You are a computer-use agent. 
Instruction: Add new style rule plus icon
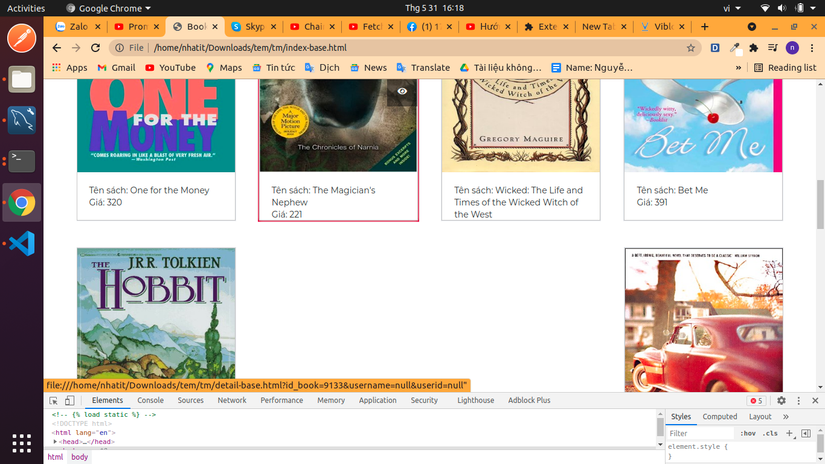pyautogui.click(x=789, y=433)
